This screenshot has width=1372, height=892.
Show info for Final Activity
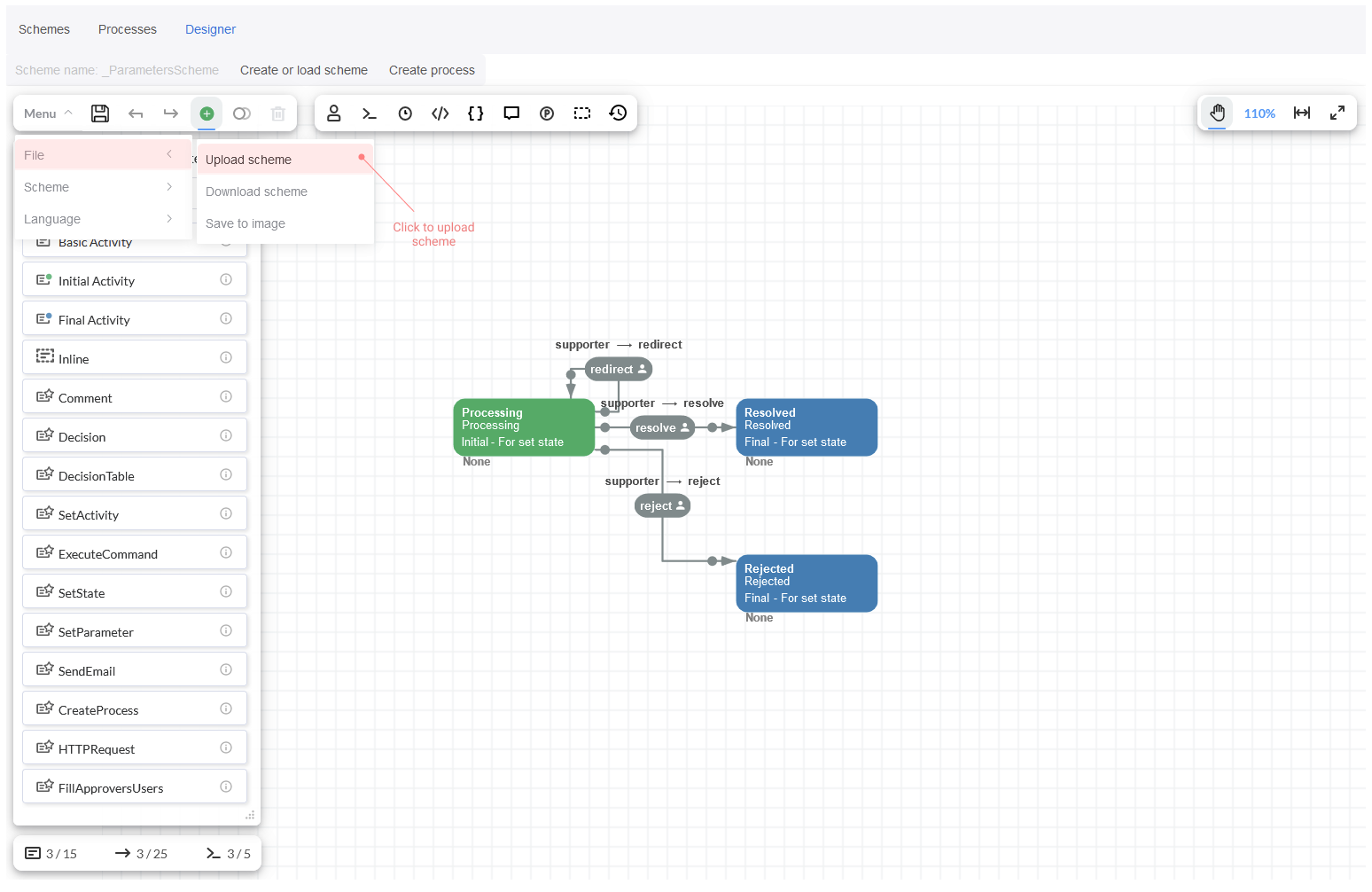[x=226, y=318]
